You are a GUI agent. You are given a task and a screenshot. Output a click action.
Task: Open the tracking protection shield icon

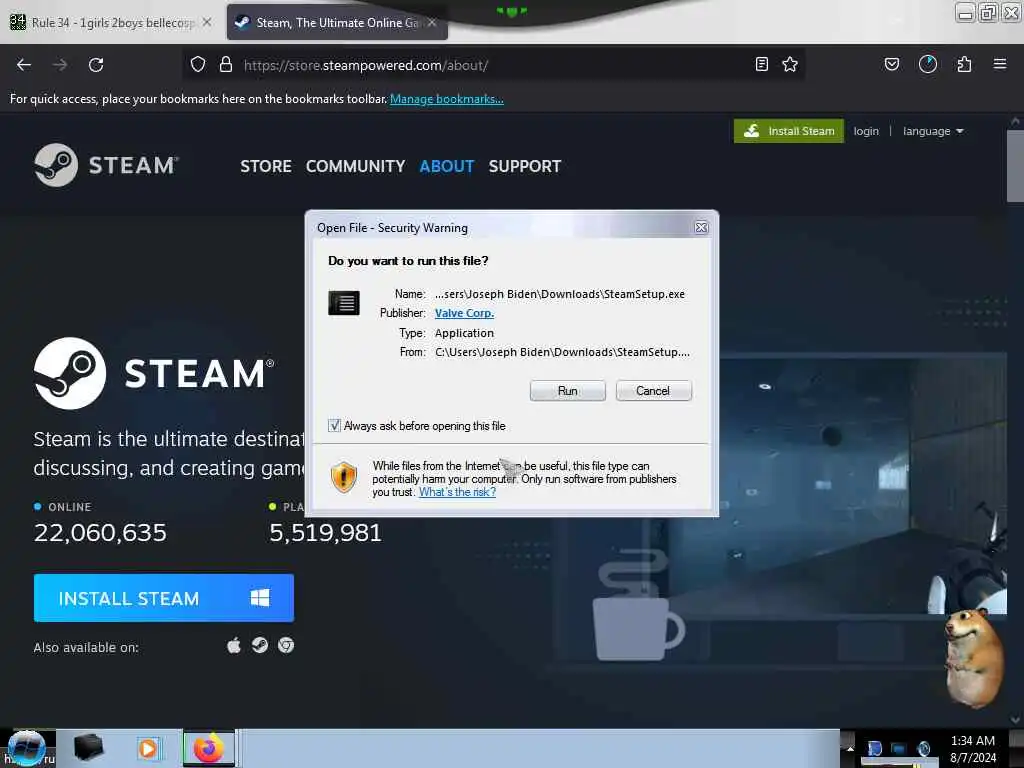point(198,64)
